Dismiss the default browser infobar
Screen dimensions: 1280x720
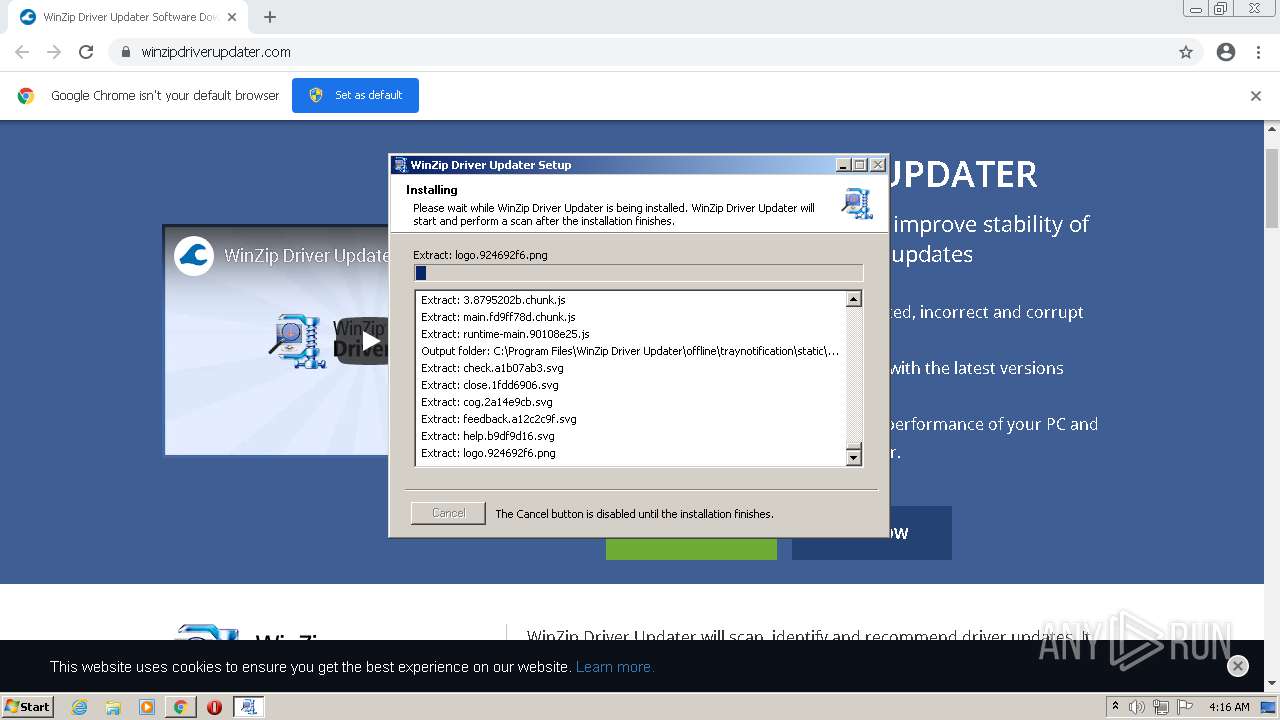[1256, 96]
